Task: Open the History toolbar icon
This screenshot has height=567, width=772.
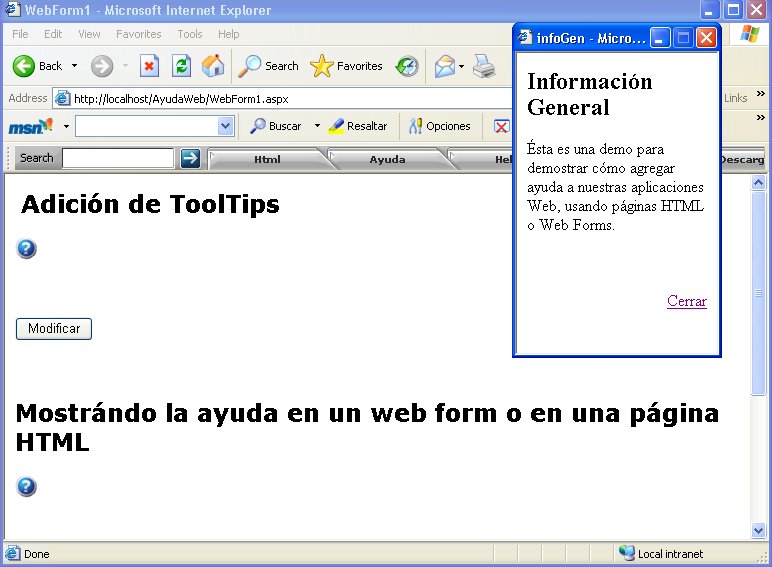Action: (407, 66)
